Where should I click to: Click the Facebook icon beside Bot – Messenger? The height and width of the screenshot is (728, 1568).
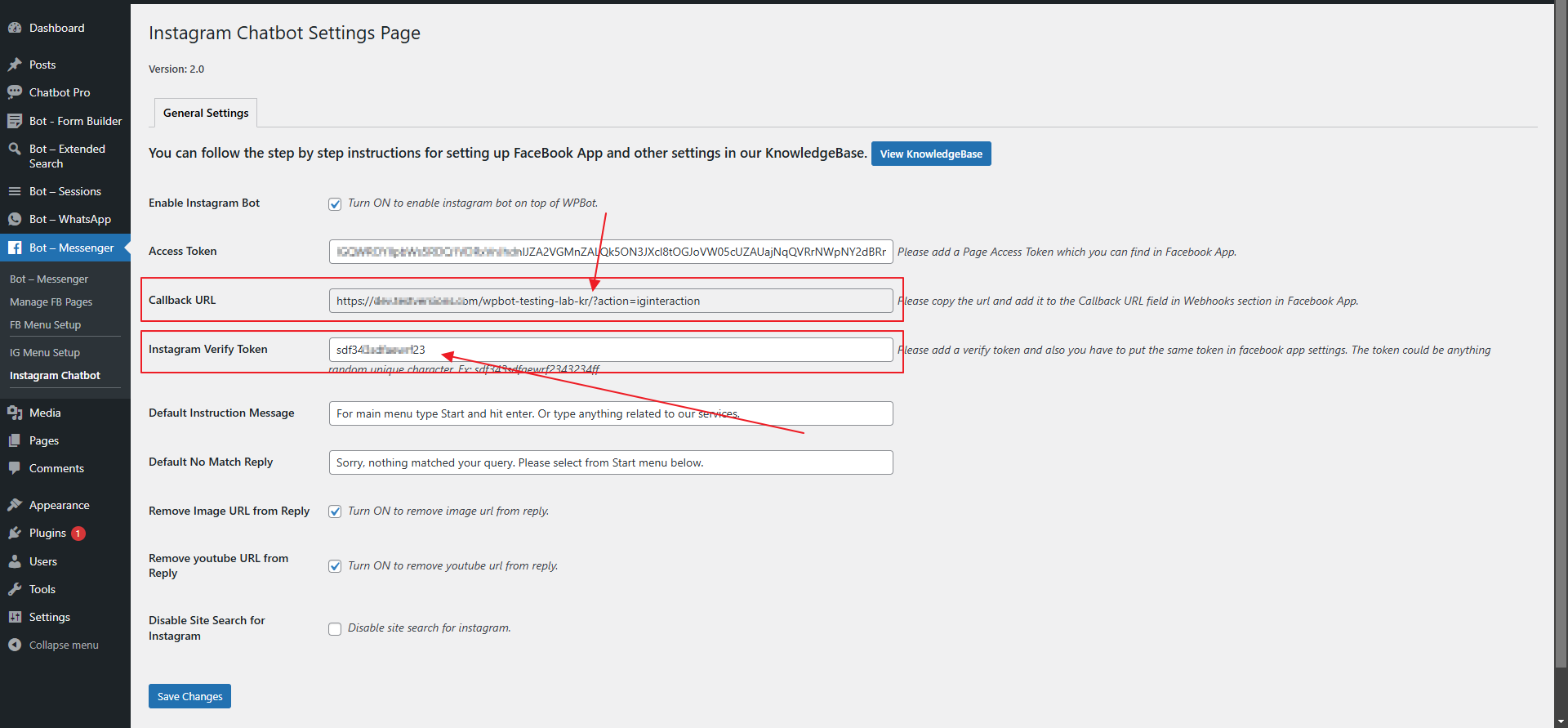(15, 248)
